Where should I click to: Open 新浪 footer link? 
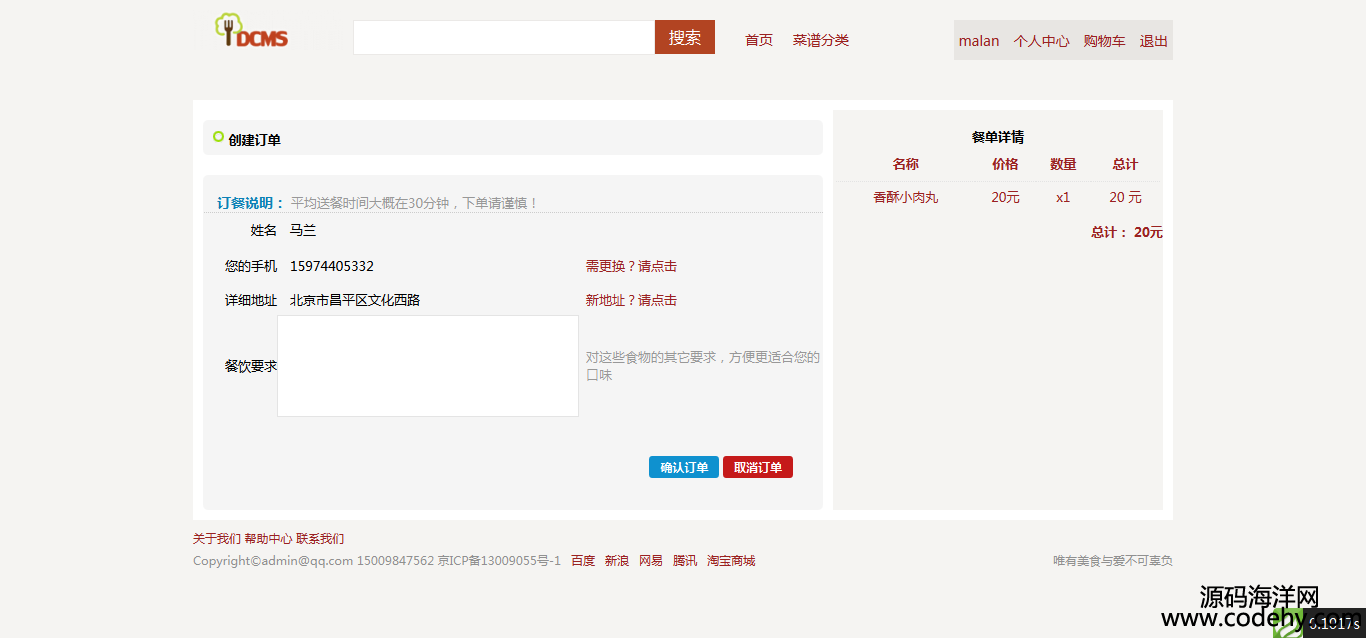click(x=617, y=561)
